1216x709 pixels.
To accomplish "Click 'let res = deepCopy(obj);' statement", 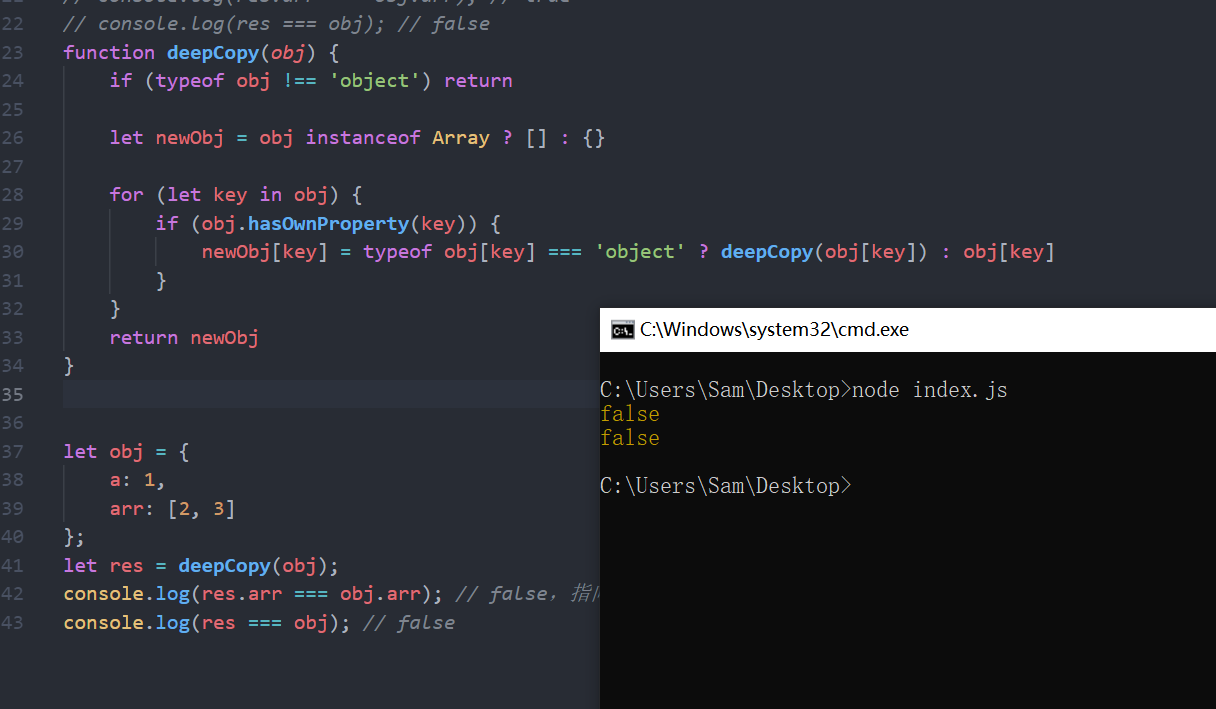I will click(201, 566).
